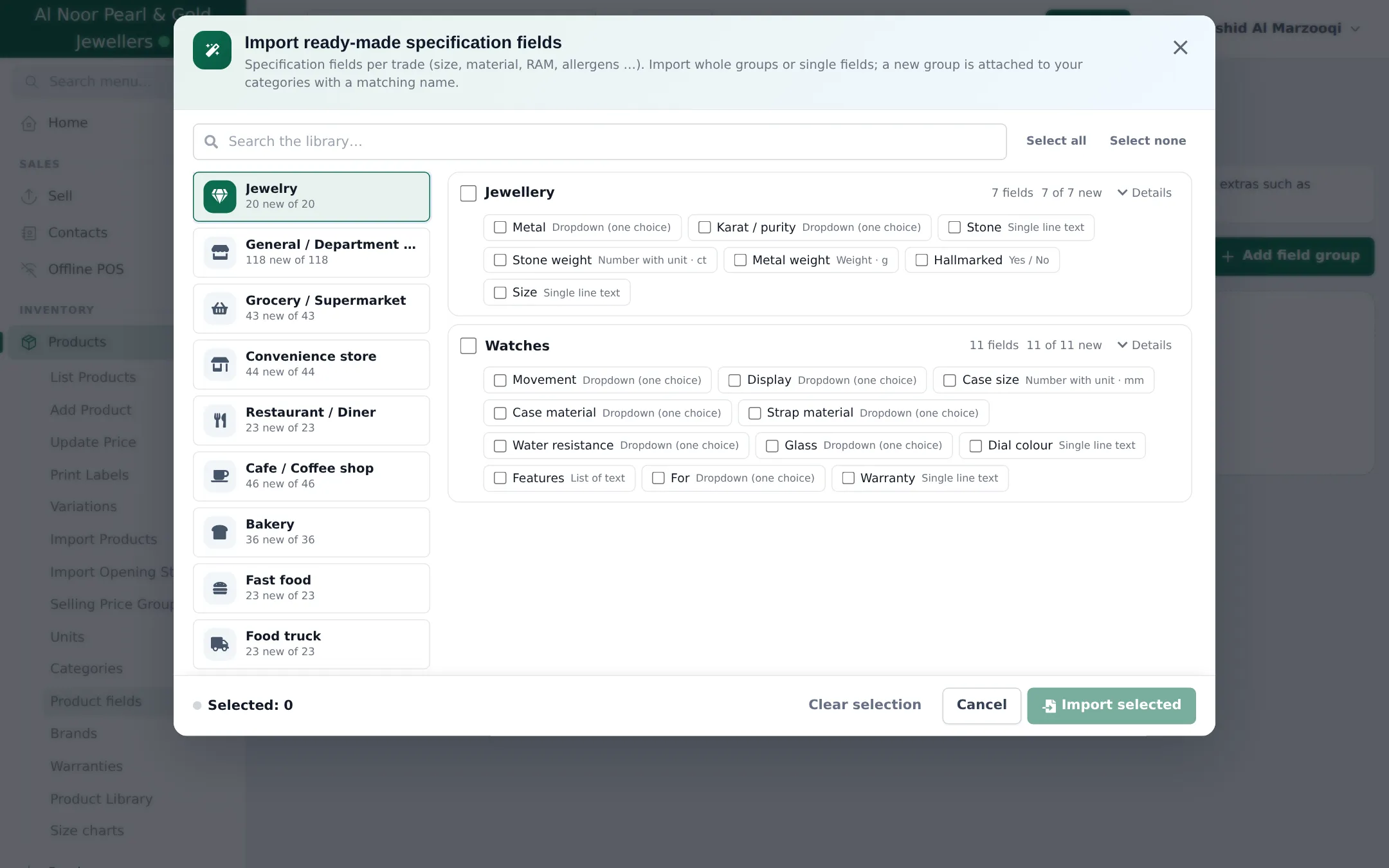Select the Bakery trade category

coord(311,532)
